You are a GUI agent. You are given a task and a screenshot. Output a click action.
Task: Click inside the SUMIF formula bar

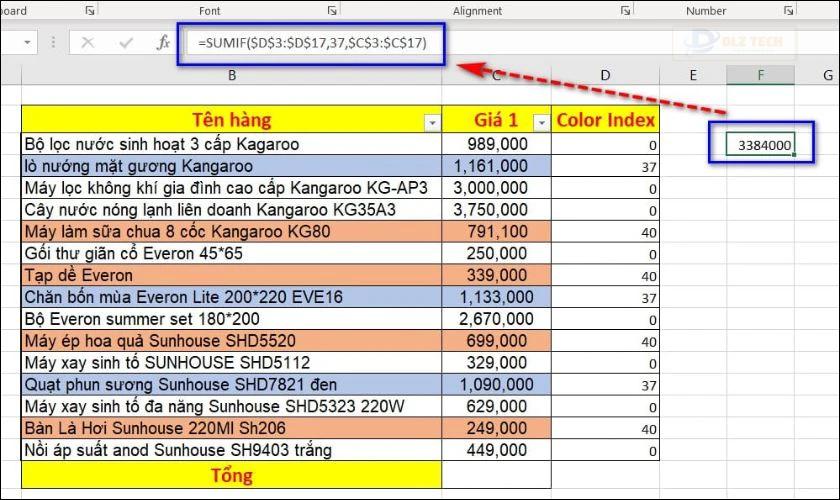click(311, 43)
